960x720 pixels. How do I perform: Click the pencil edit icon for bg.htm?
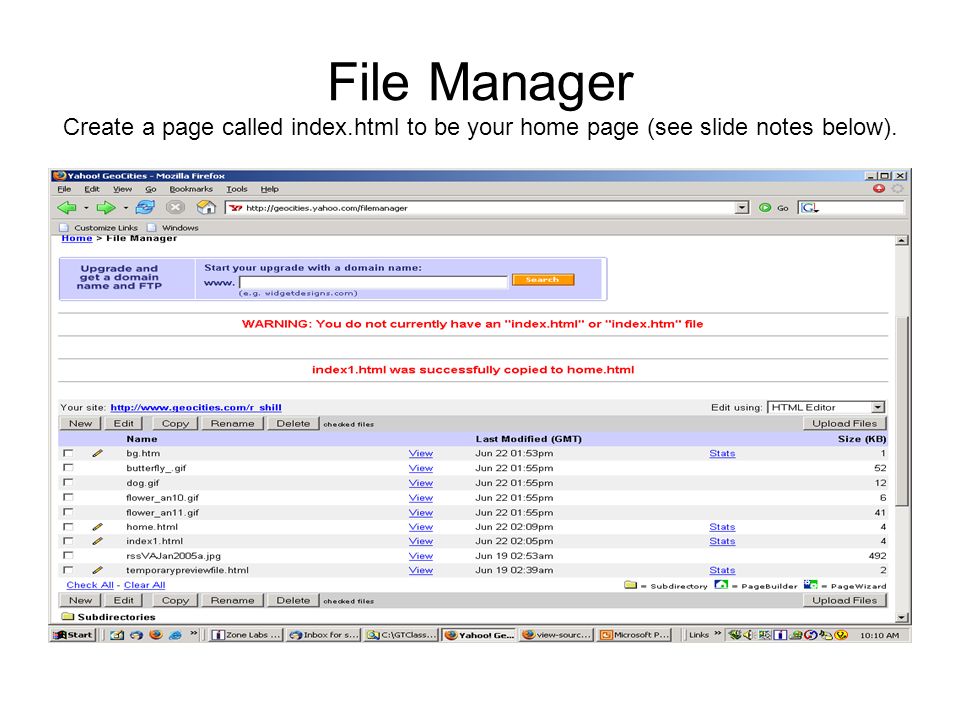(x=97, y=454)
